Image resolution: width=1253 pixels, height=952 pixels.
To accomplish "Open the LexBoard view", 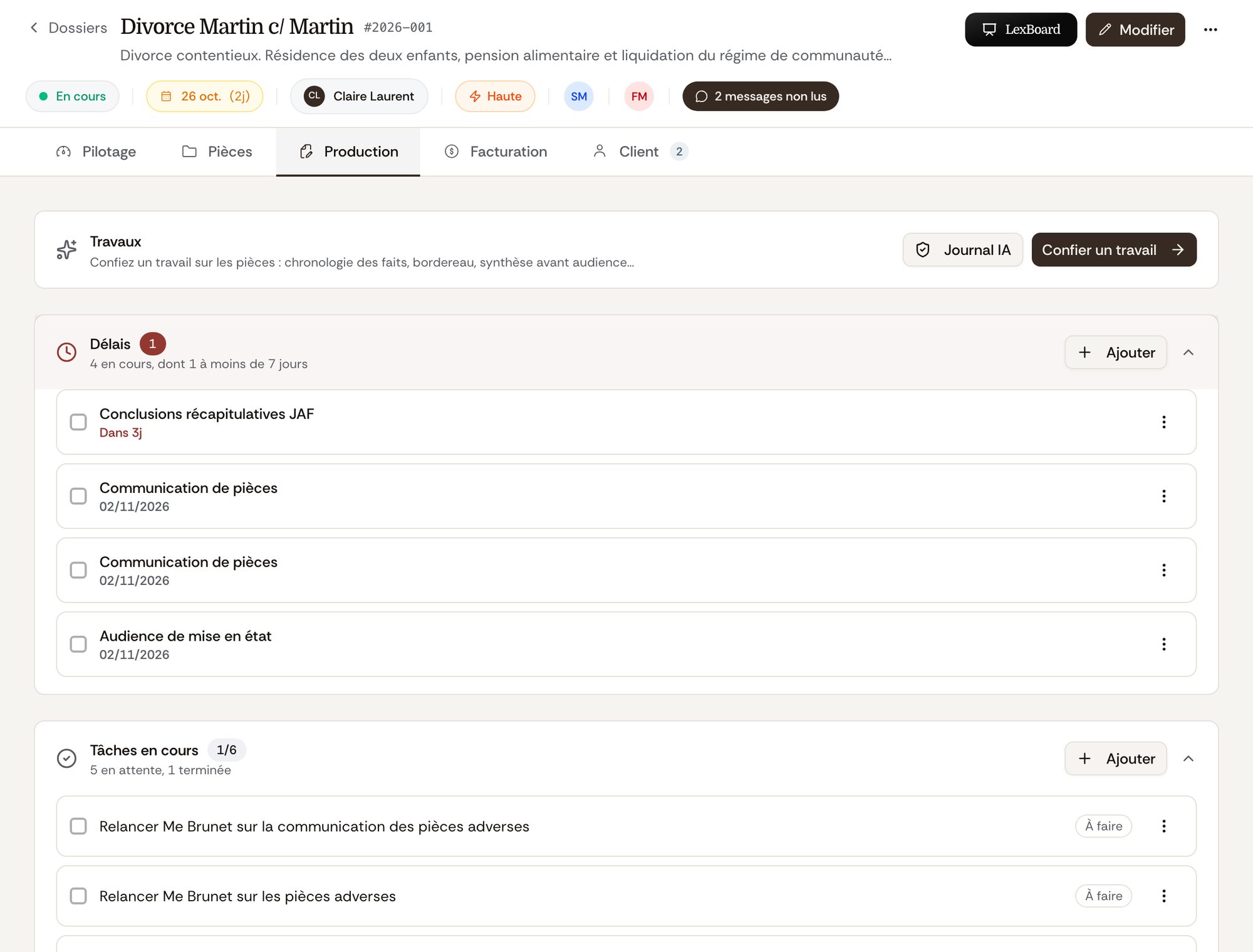I will pos(1021,29).
